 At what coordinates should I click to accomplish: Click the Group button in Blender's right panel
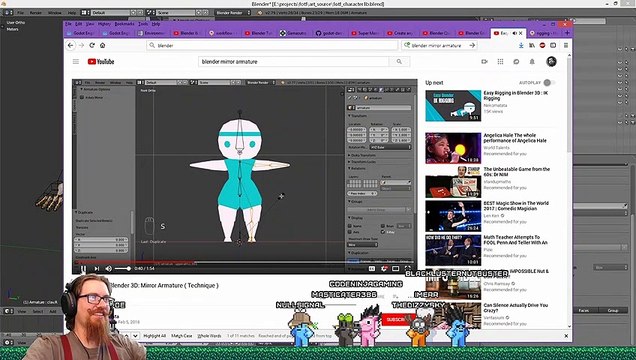[612, 311]
